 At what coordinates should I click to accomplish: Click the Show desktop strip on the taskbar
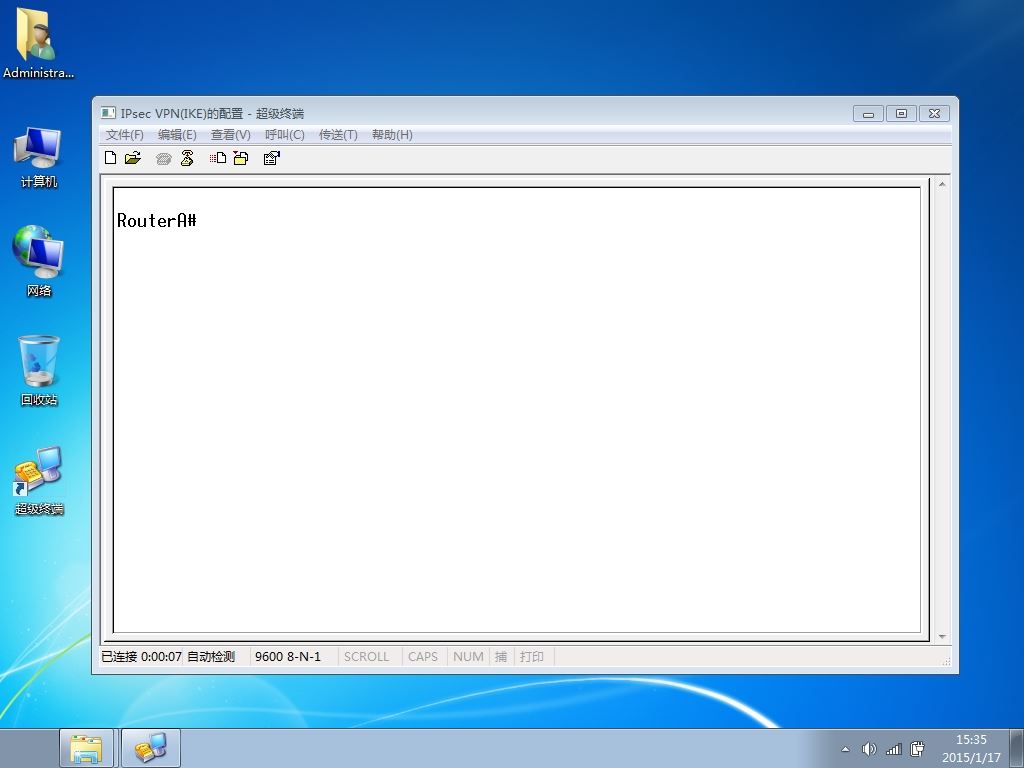[1017, 748]
